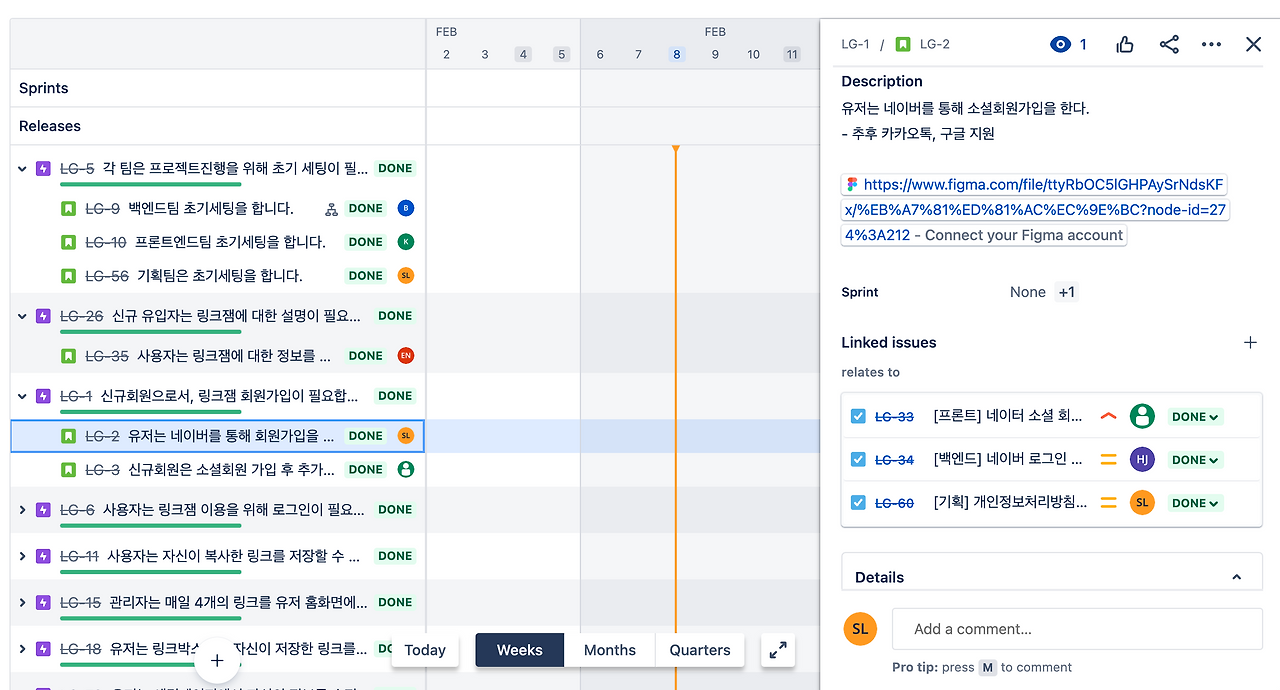The image size is (1280, 690).
Task: Toggle the checkbox for LG-34
Action: [857, 459]
